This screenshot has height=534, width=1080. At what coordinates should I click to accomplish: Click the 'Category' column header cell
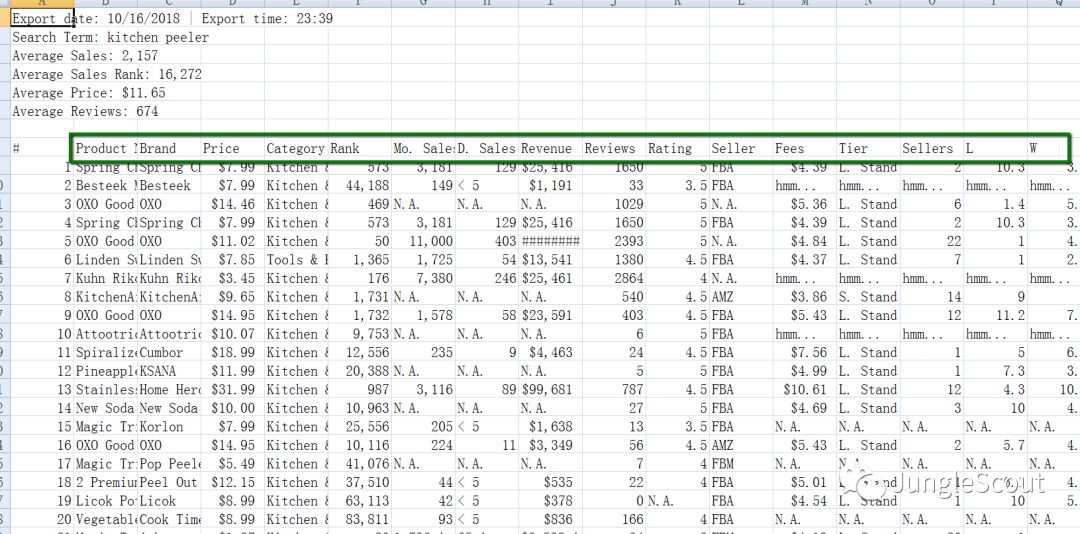pos(296,148)
